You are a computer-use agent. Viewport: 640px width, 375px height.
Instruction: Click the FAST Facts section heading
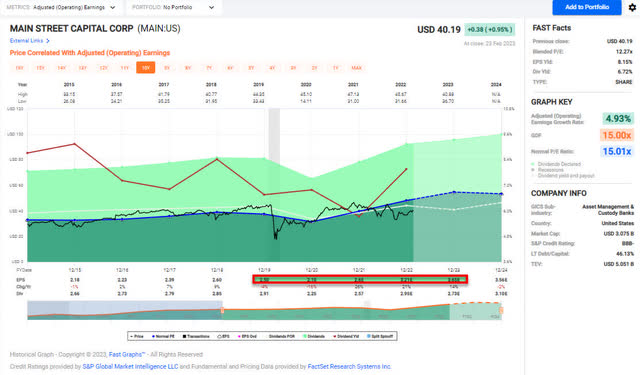[x=551, y=28]
